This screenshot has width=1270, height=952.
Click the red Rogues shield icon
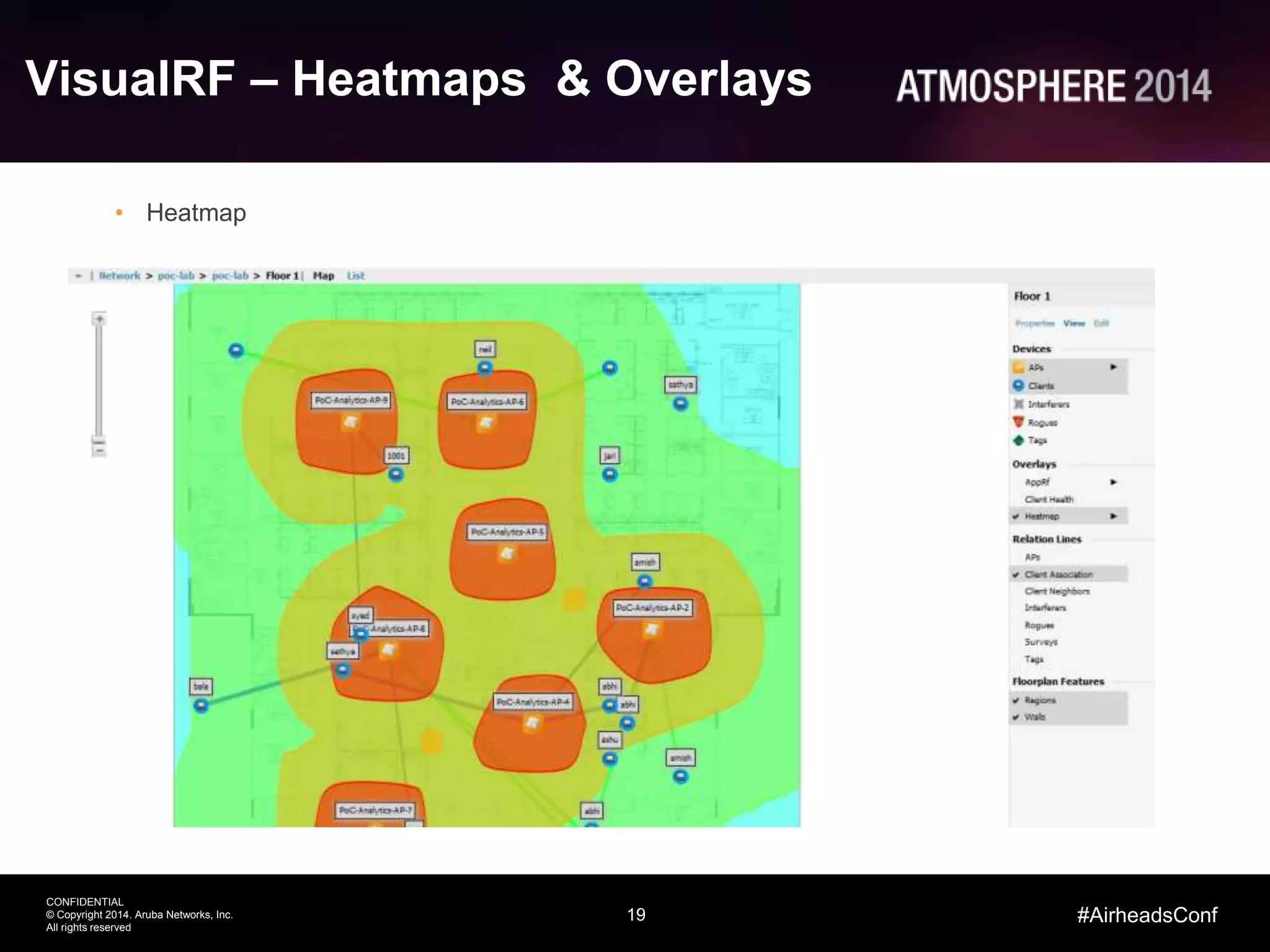coord(1018,422)
